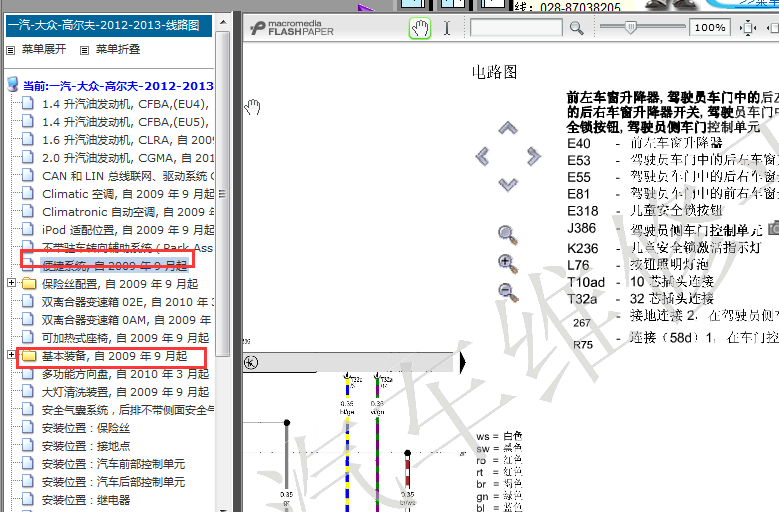Open the root node 当前:一汽-大众-高尔夫-2012-2013
Image resolution: width=779 pixels, height=512 pixels.
[118, 86]
